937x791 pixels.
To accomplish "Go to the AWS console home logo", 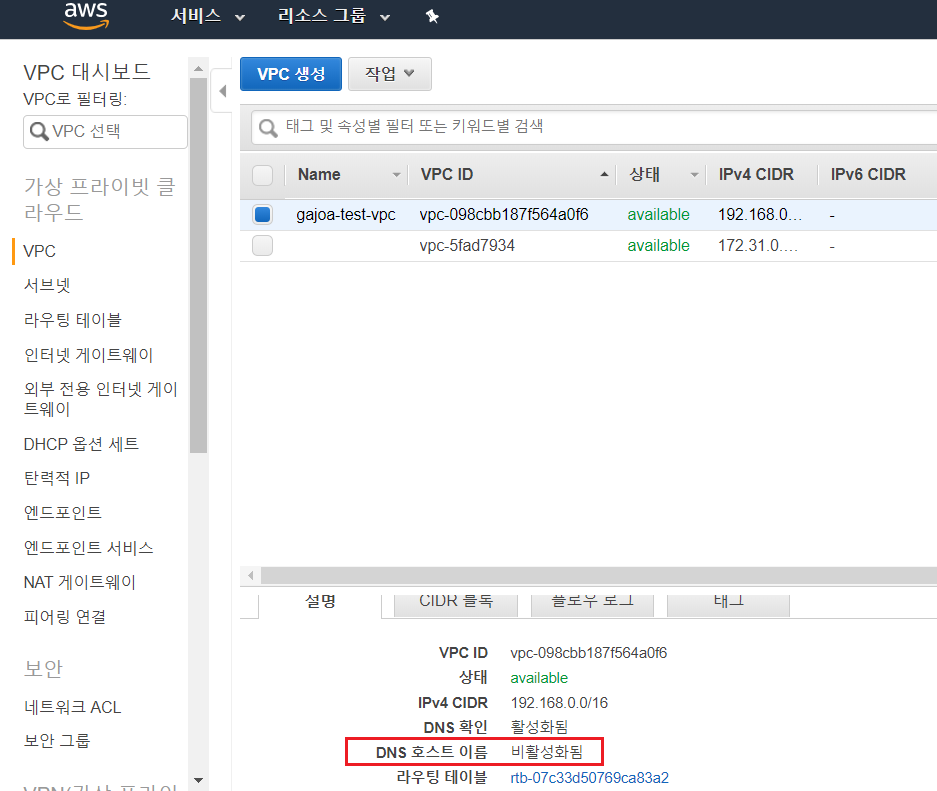I will tap(87, 15).
